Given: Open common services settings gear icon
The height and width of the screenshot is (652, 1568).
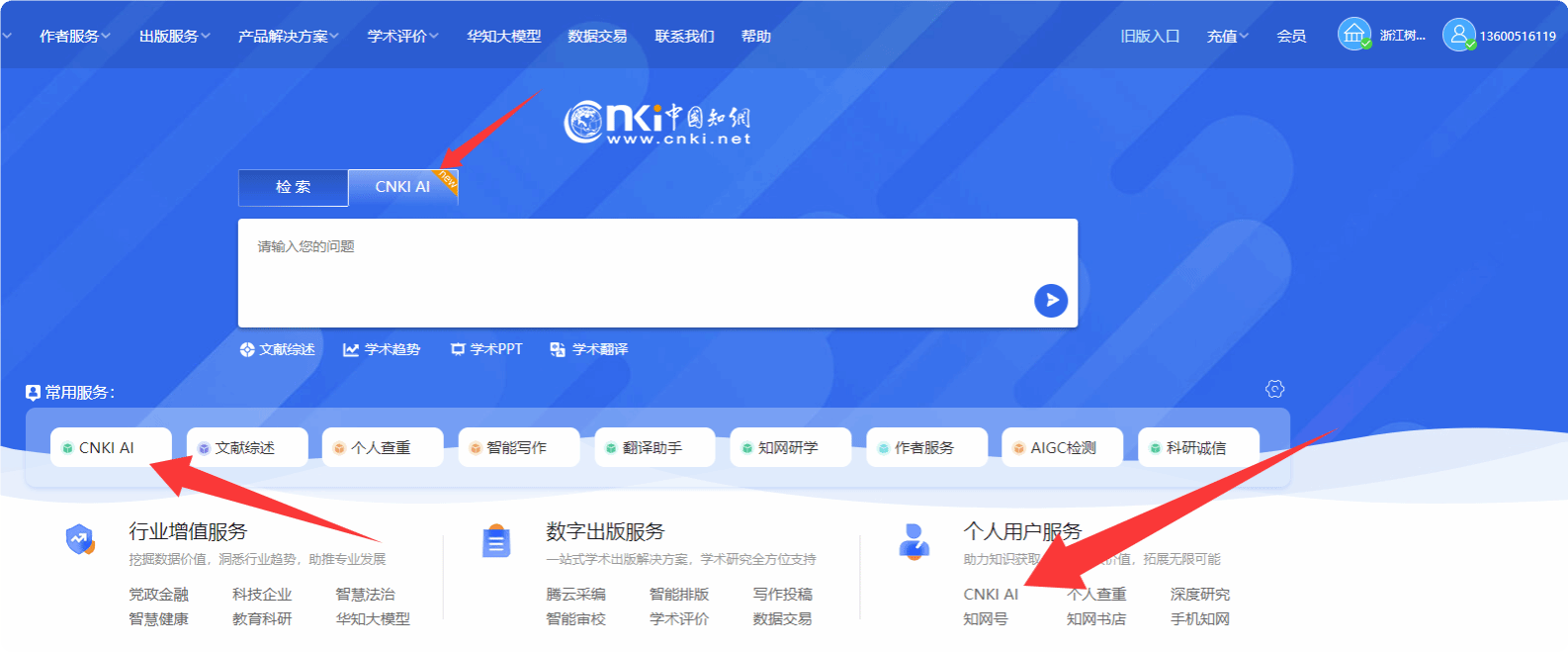Looking at the screenshot, I should pos(1274,389).
